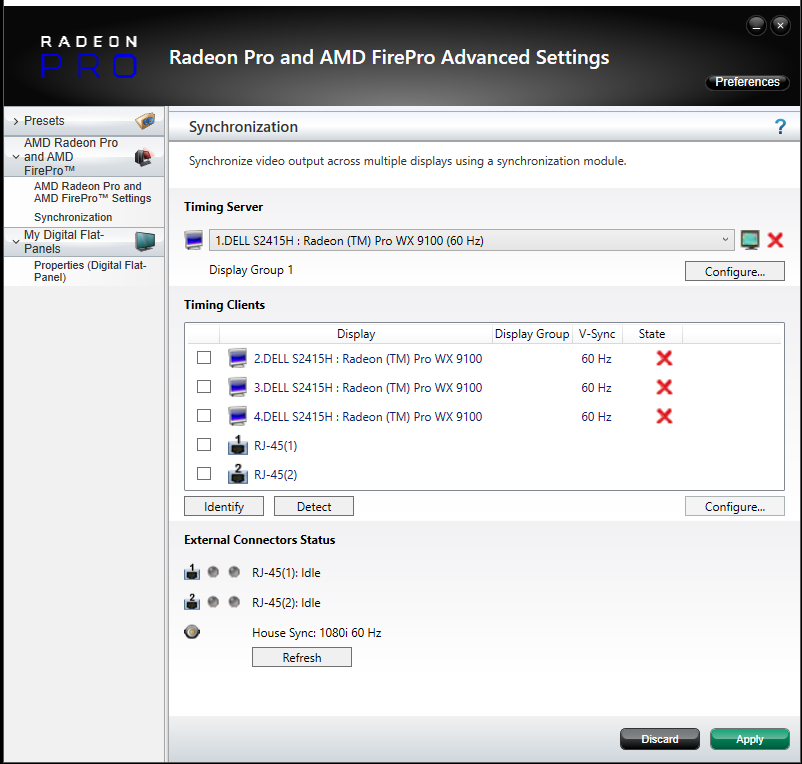Enable the RJ-45(1) timing client checkbox
Image resolution: width=802 pixels, height=764 pixels.
click(204, 445)
